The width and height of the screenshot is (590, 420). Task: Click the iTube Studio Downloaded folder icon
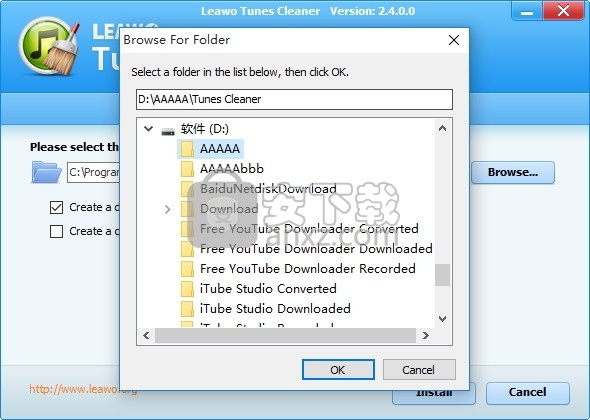[187, 308]
